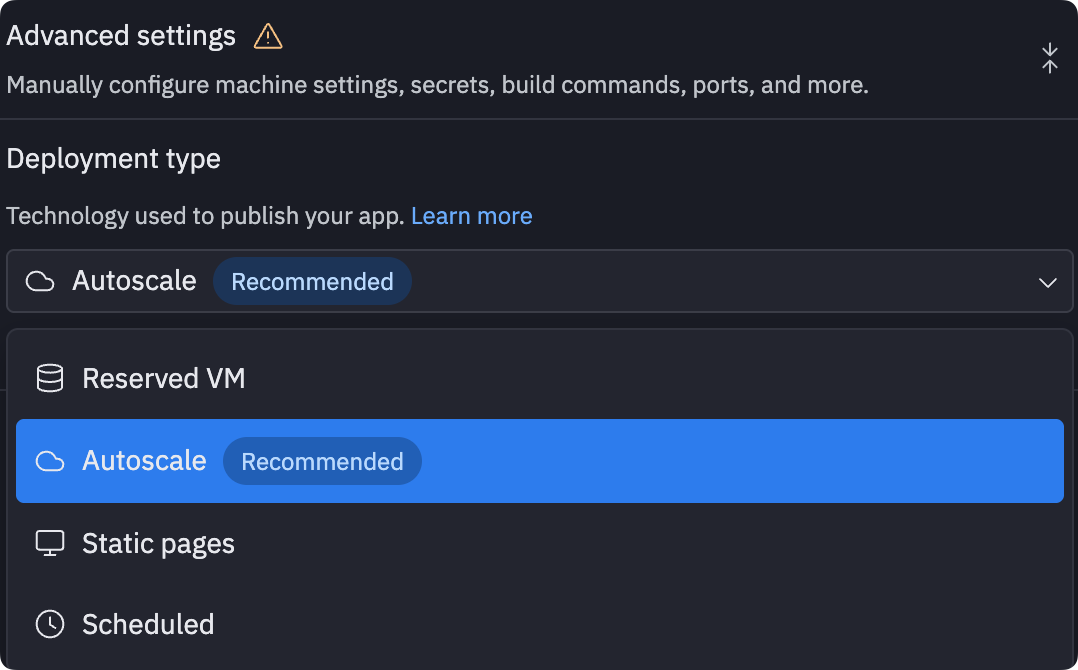Choose Scheduled from the deployment type list

tap(148, 624)
